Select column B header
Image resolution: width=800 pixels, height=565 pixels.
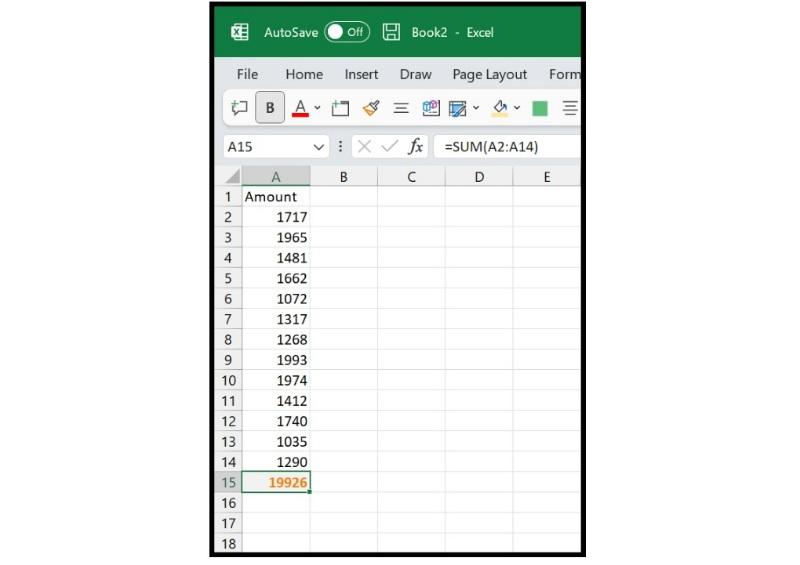click(344, 177)
